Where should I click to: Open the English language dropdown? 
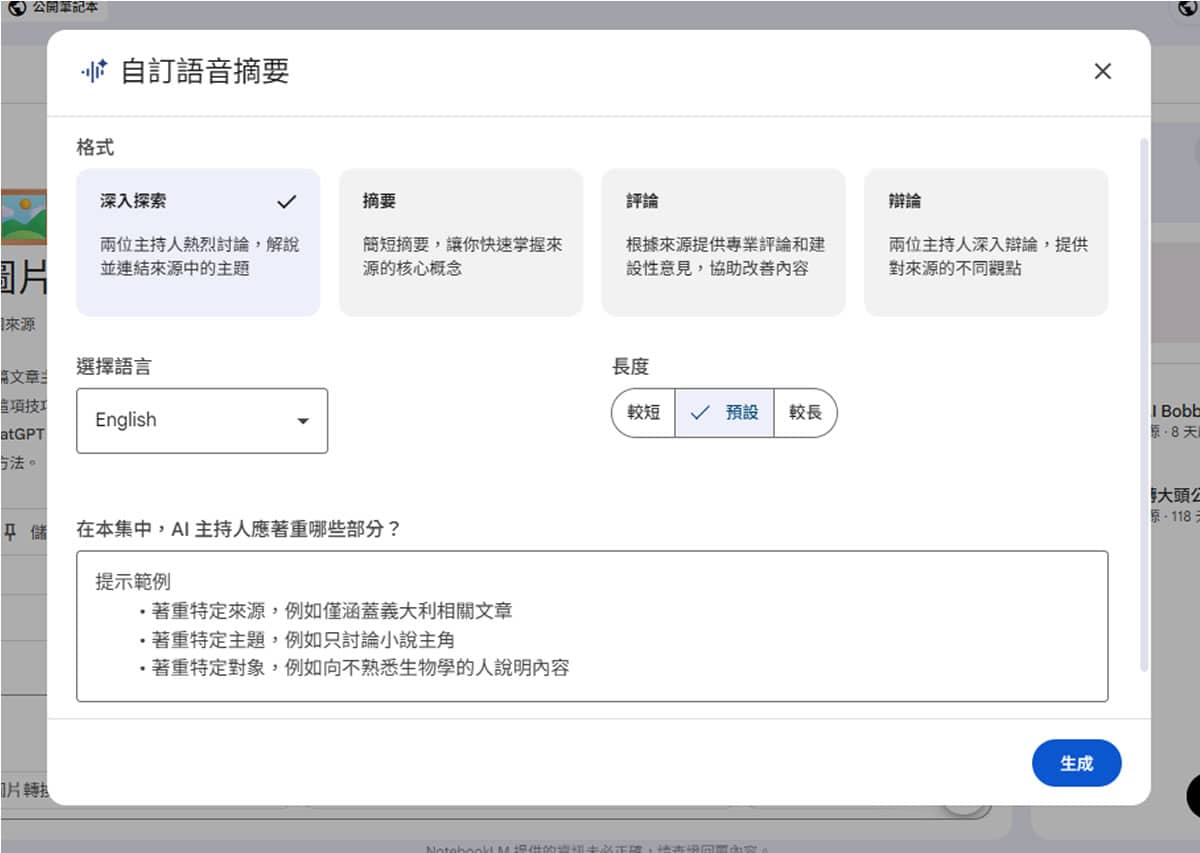[x=201, y=421]
